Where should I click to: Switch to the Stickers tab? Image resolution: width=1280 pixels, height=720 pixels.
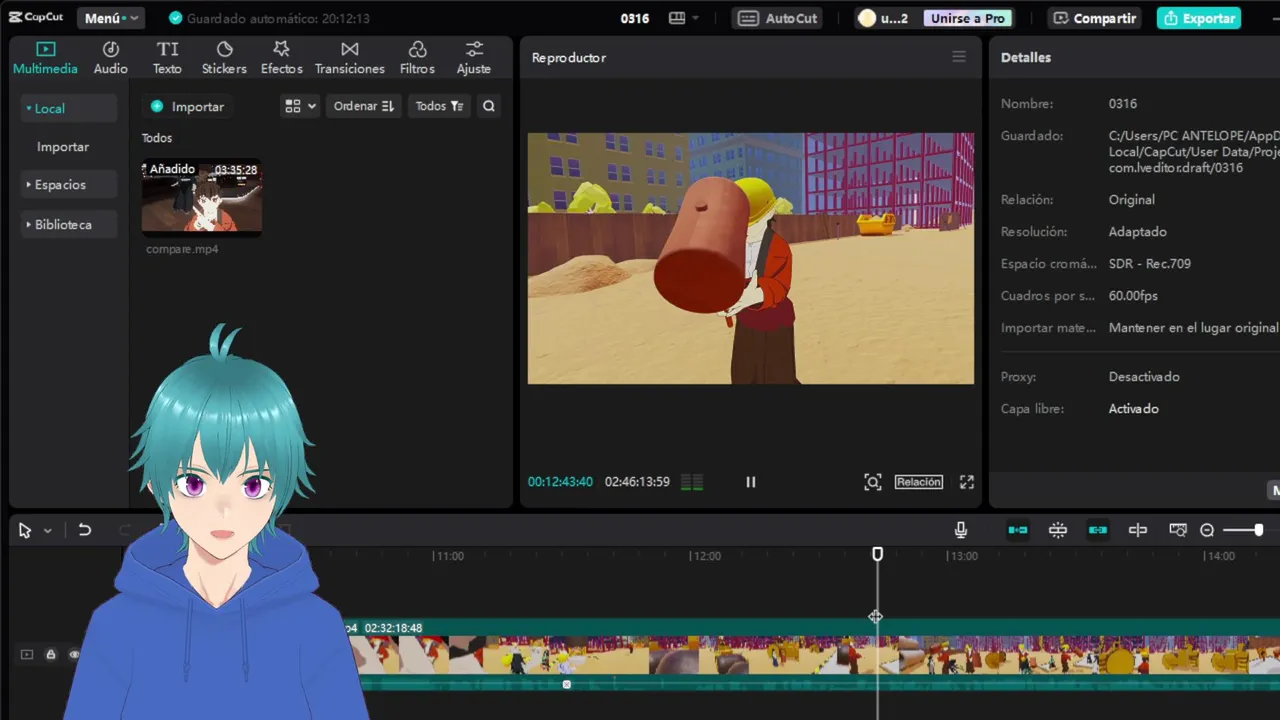click(x=224, y=58)
